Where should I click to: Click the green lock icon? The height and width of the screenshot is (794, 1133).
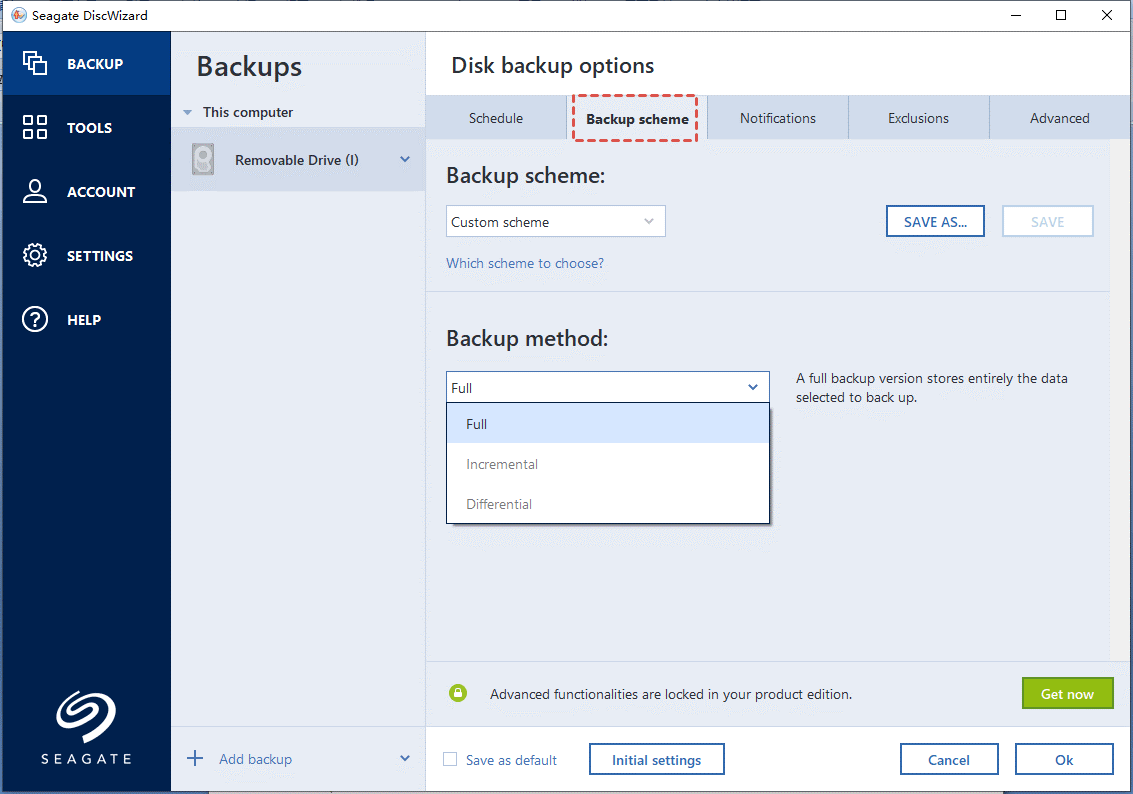tap(458, 692)
